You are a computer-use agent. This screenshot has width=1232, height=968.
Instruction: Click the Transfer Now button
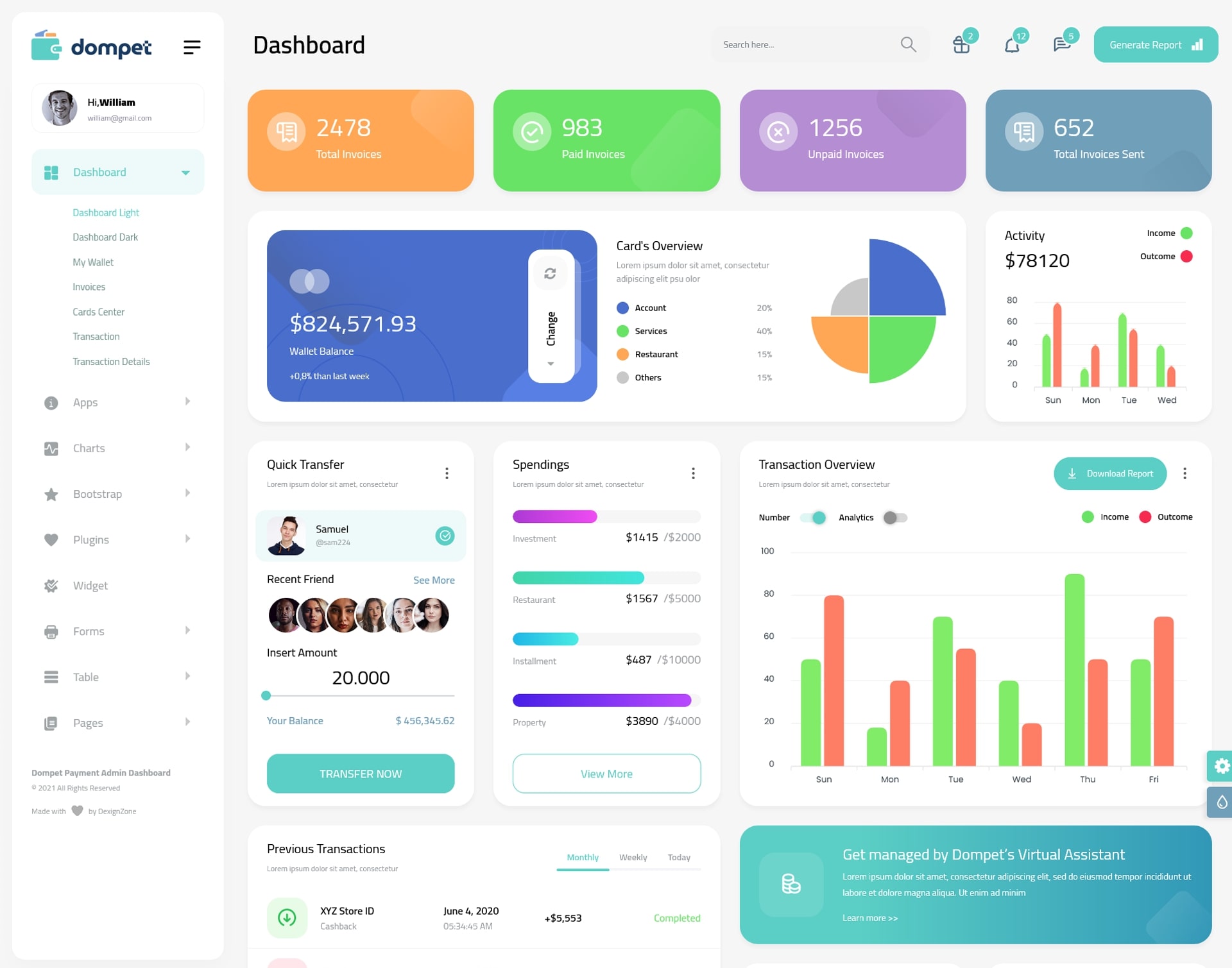(x=361, y=772)
